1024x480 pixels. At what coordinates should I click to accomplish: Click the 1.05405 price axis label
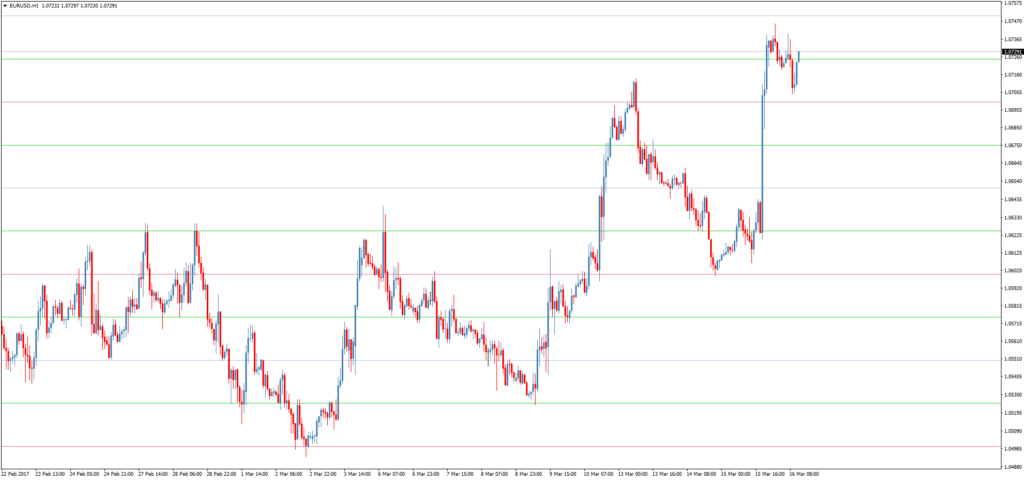1013,377
